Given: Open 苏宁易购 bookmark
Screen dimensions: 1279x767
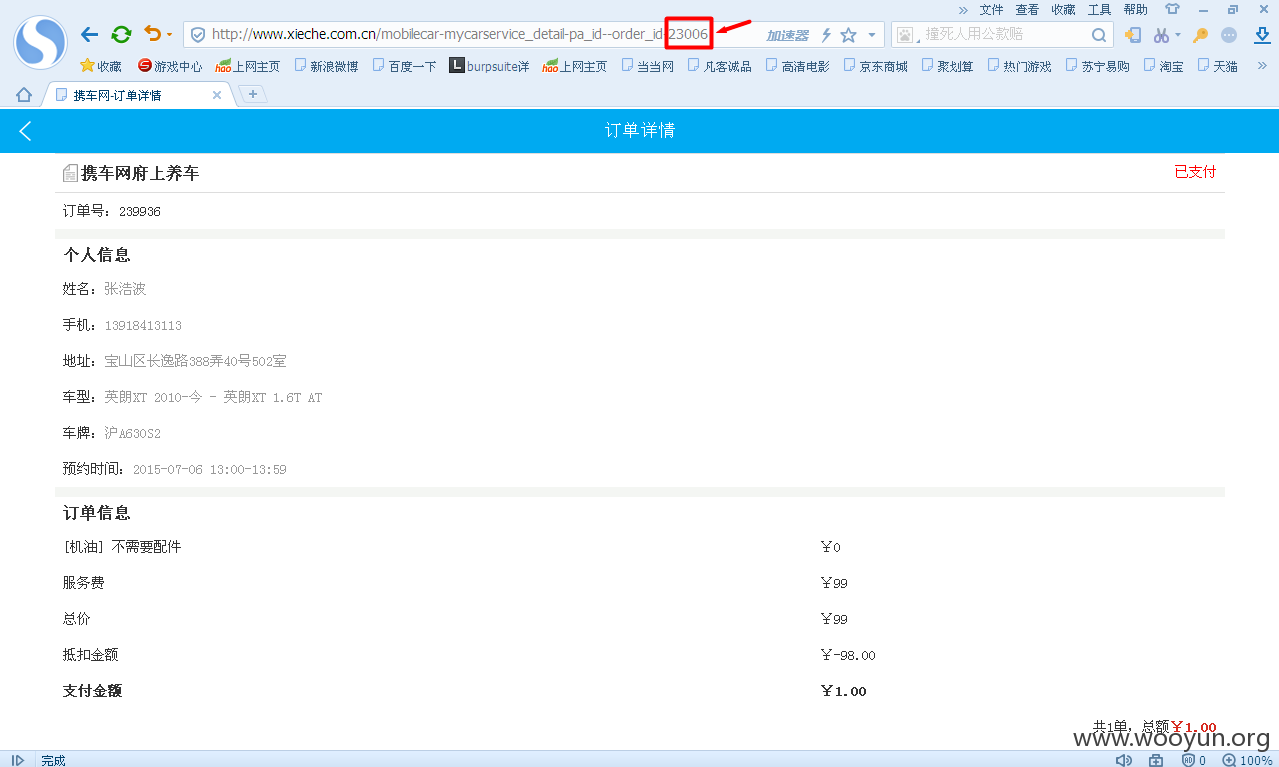Looking at the screenshot, I should click(1097, 66).
